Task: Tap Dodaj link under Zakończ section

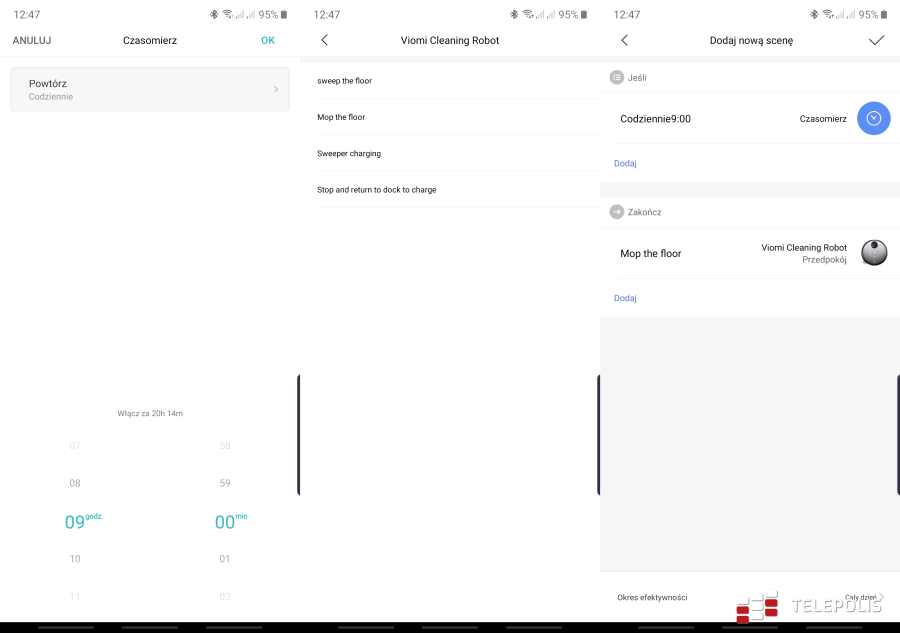Action: (625, 298)
